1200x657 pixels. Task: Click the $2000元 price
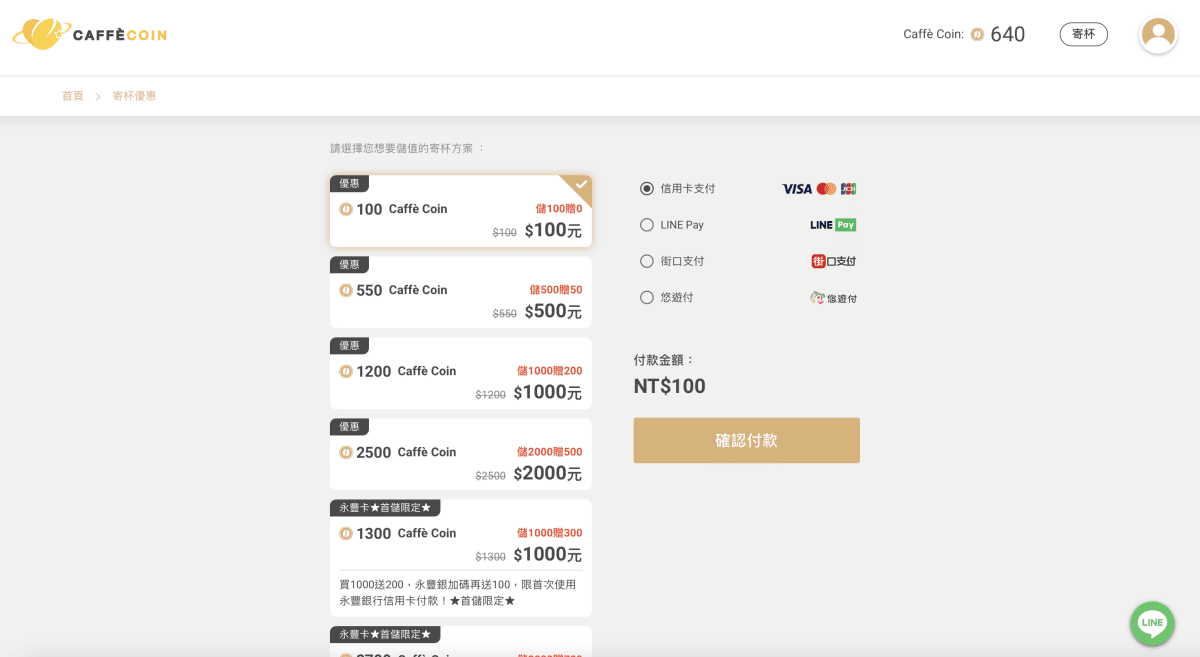pyautogui.click(x=547, y=473)
